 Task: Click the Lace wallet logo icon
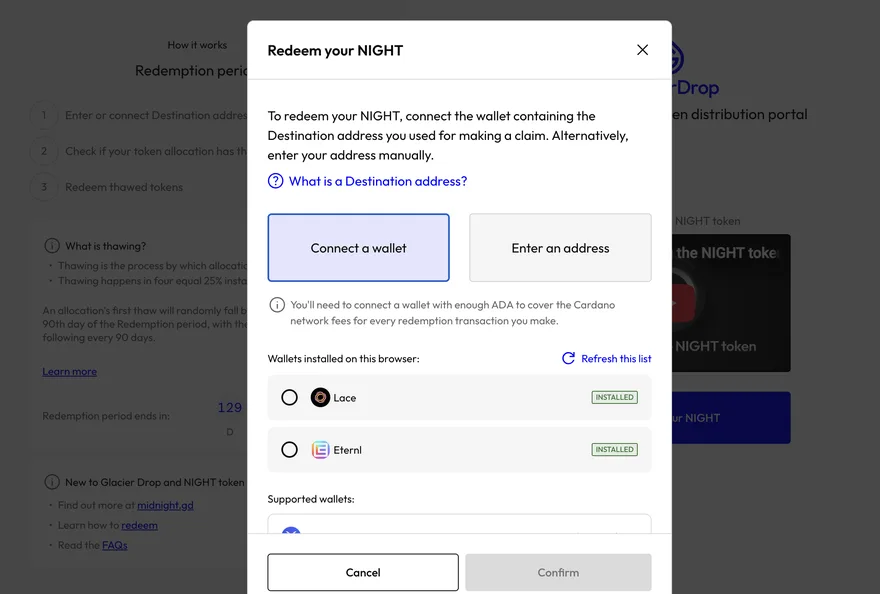pos(320,397)
